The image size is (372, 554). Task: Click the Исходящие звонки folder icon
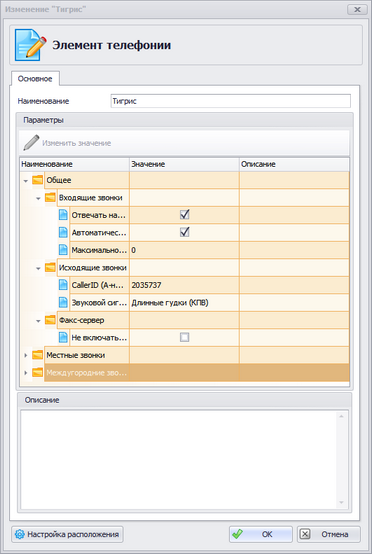[x=50, y=267]
